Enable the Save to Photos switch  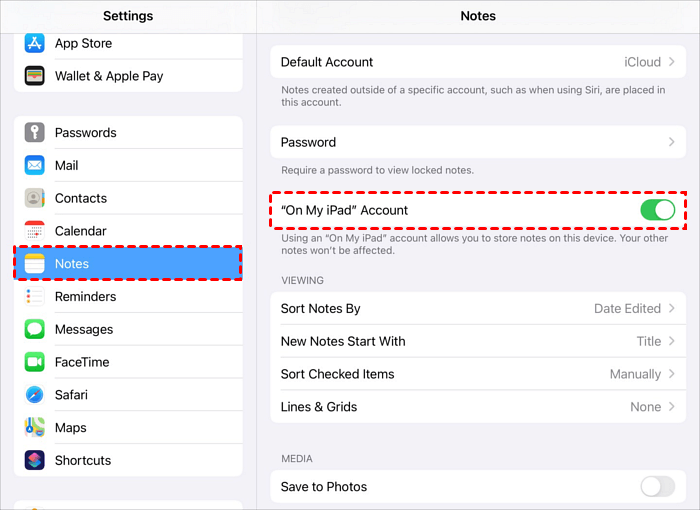click(x=657, y=487)
